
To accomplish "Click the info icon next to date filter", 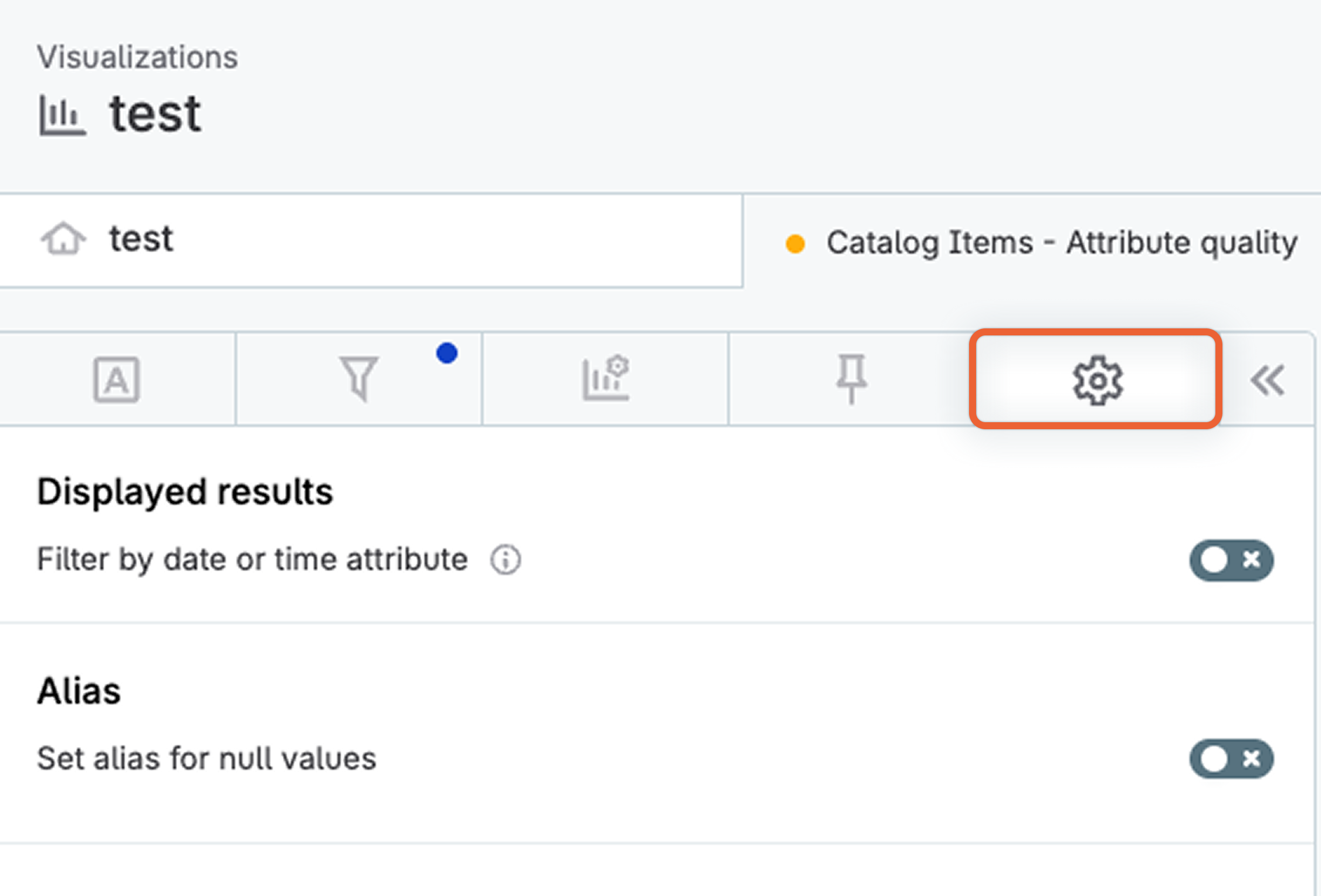I will pos(504,559).
